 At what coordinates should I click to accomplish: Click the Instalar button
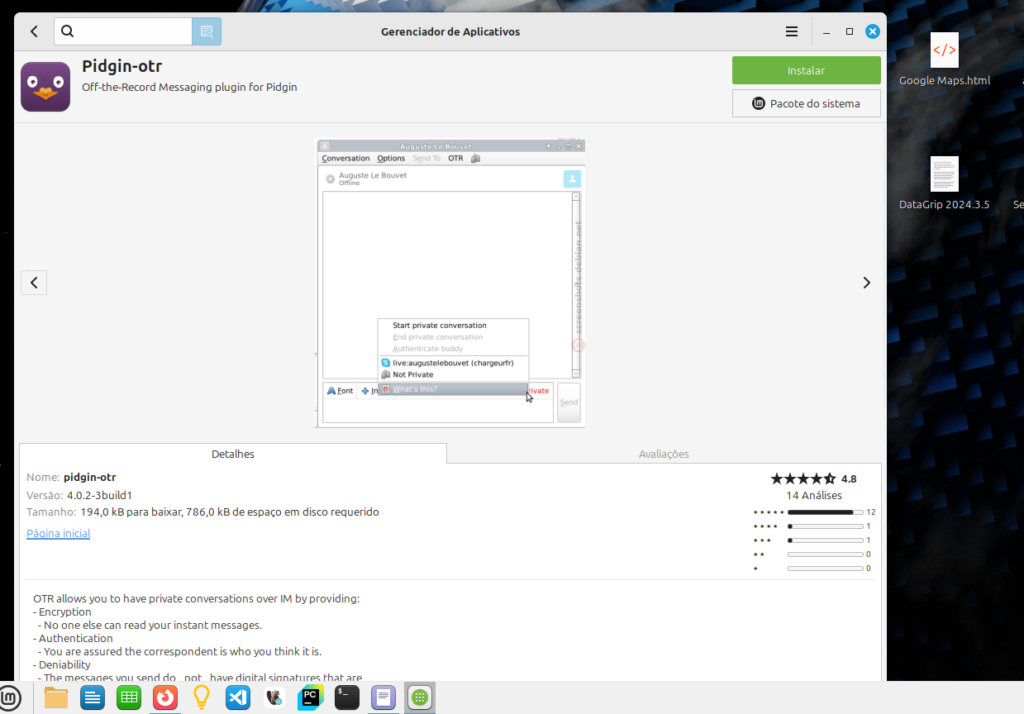(x=806, y=71)
